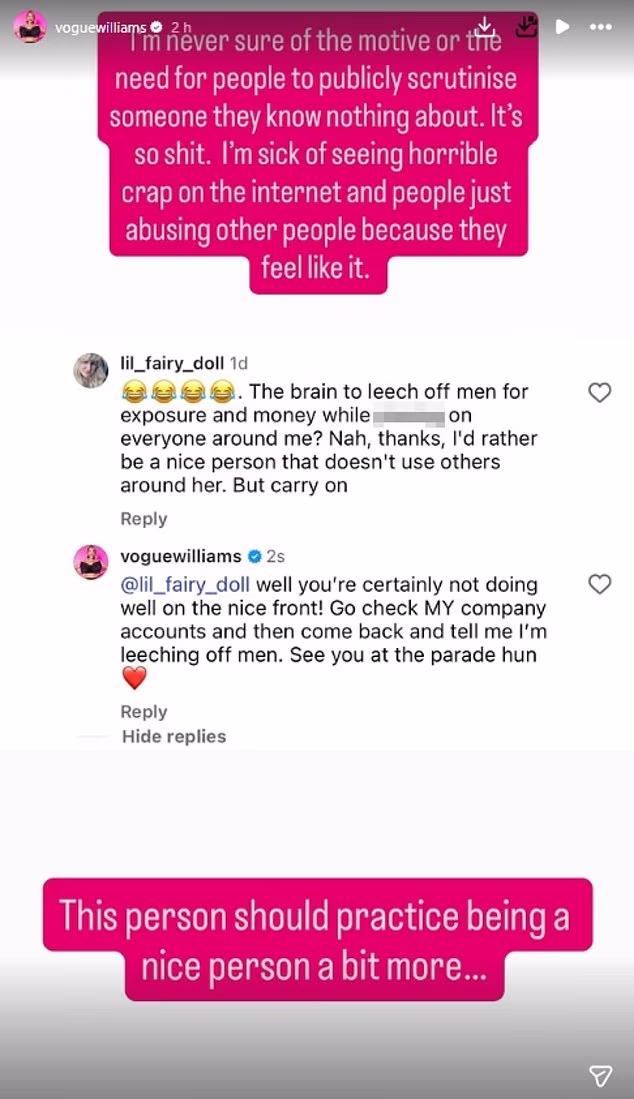Select the voguewilliams username in story header
Image resolution: width=634 pixels, height=1099 pixels.
99,27
